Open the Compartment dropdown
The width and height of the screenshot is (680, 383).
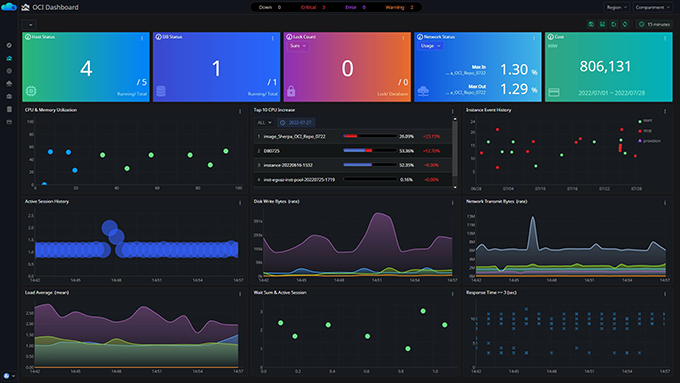click(652, 7)
